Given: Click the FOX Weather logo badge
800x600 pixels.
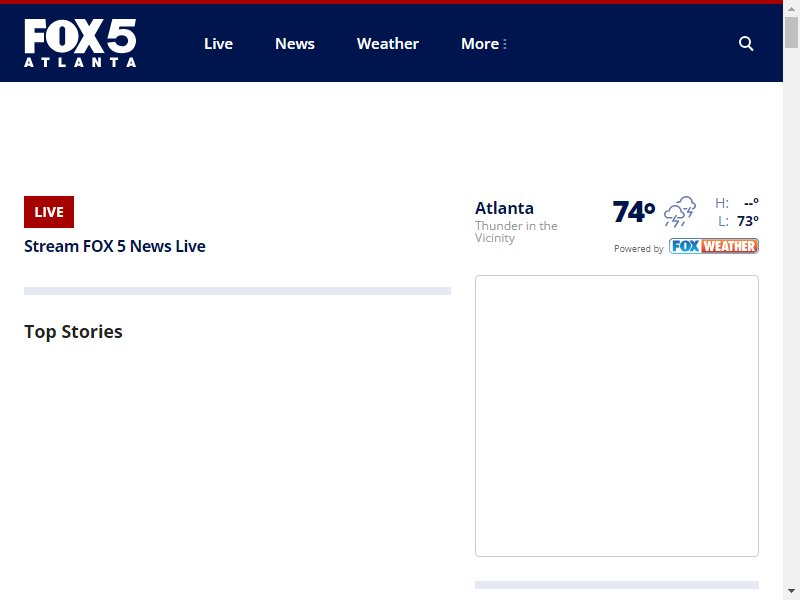Looking at the screenshot, I should click(714, 246).
